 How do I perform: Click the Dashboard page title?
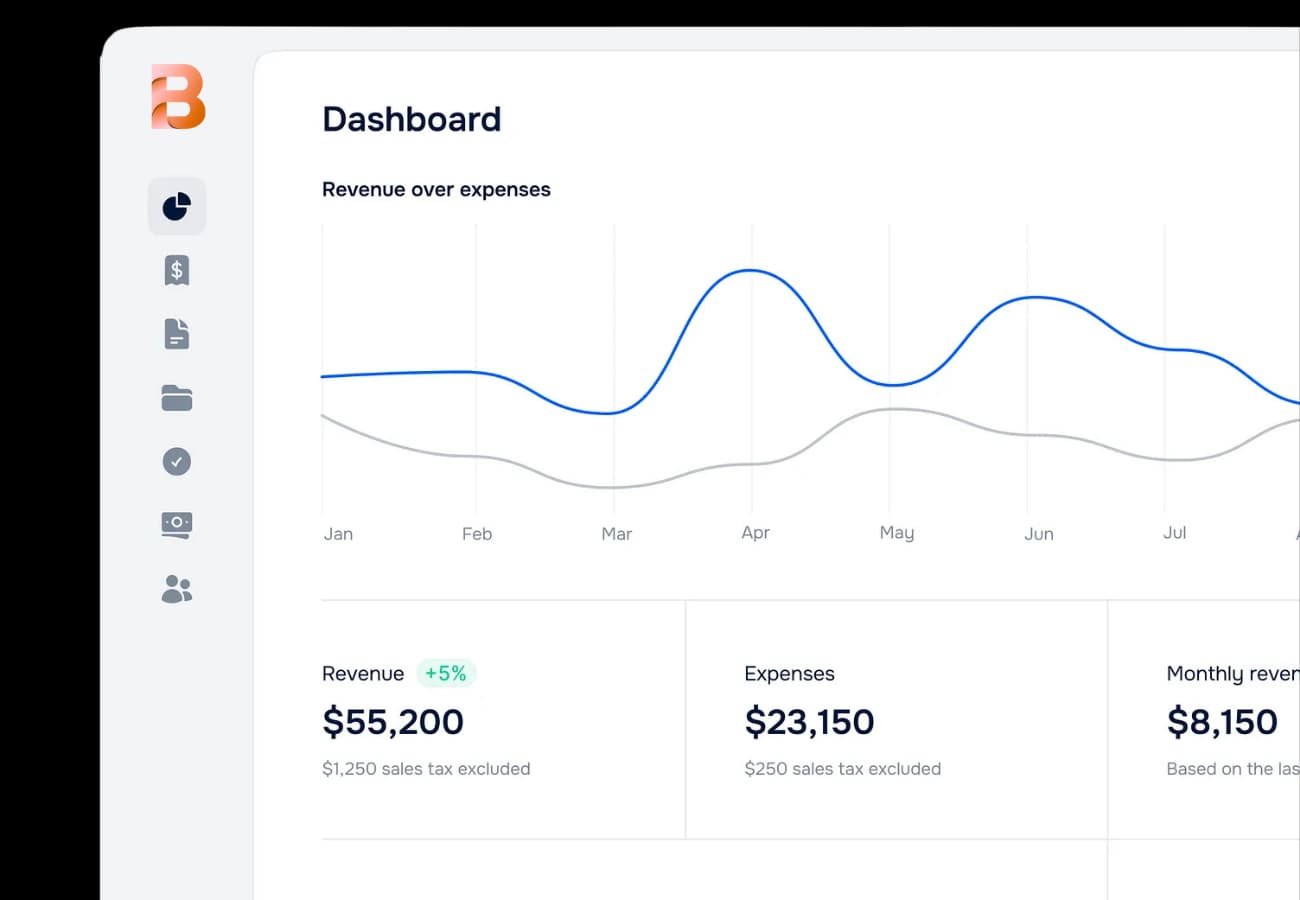411,119
